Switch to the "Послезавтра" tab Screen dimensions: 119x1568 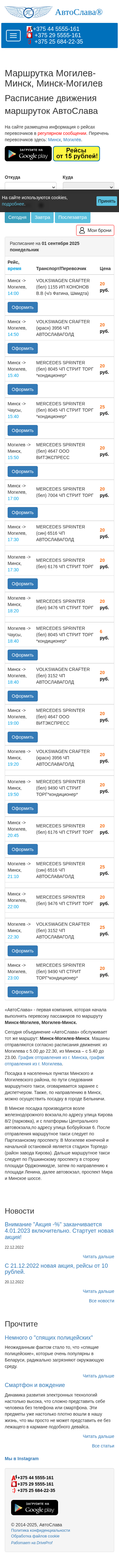tap(73, 217)
